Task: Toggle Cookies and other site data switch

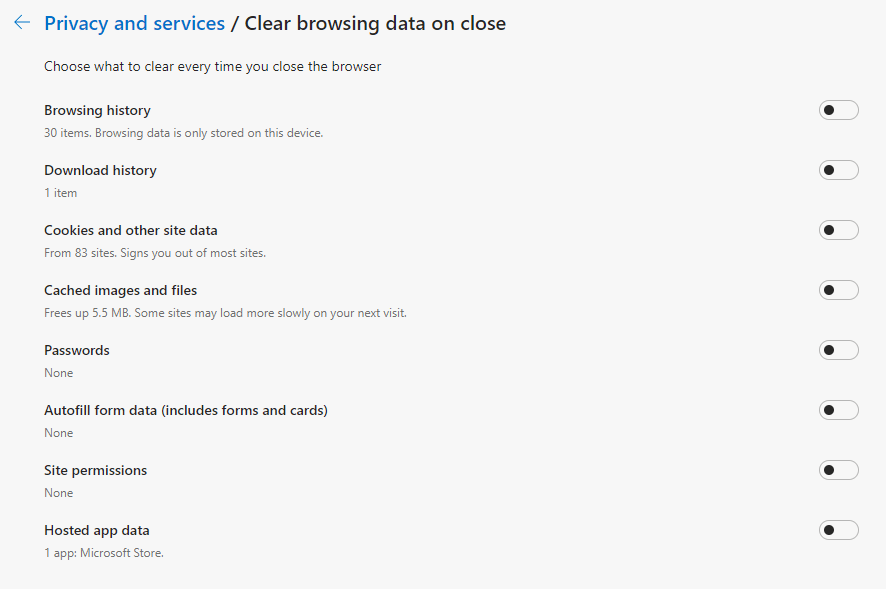Action: pyautogui.click(x=838, y=230)
